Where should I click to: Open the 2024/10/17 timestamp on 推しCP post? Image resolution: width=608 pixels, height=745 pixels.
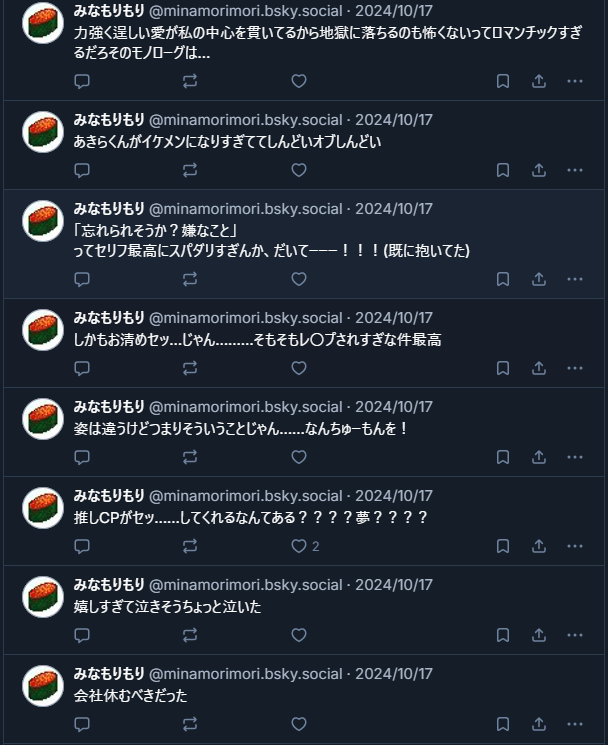click(x=394, y=496)
